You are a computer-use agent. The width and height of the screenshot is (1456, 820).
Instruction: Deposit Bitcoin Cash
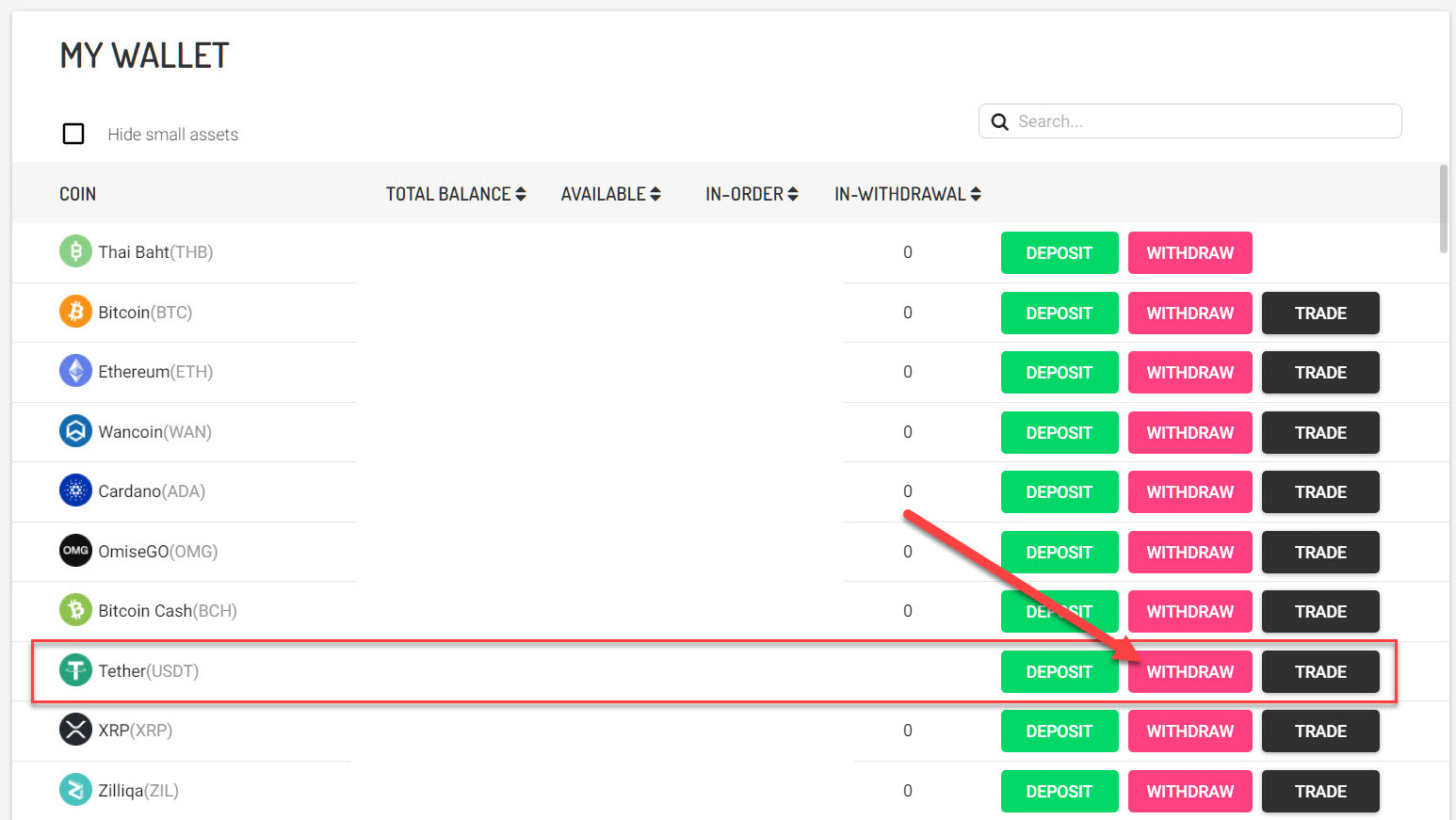click(1060, 611)
